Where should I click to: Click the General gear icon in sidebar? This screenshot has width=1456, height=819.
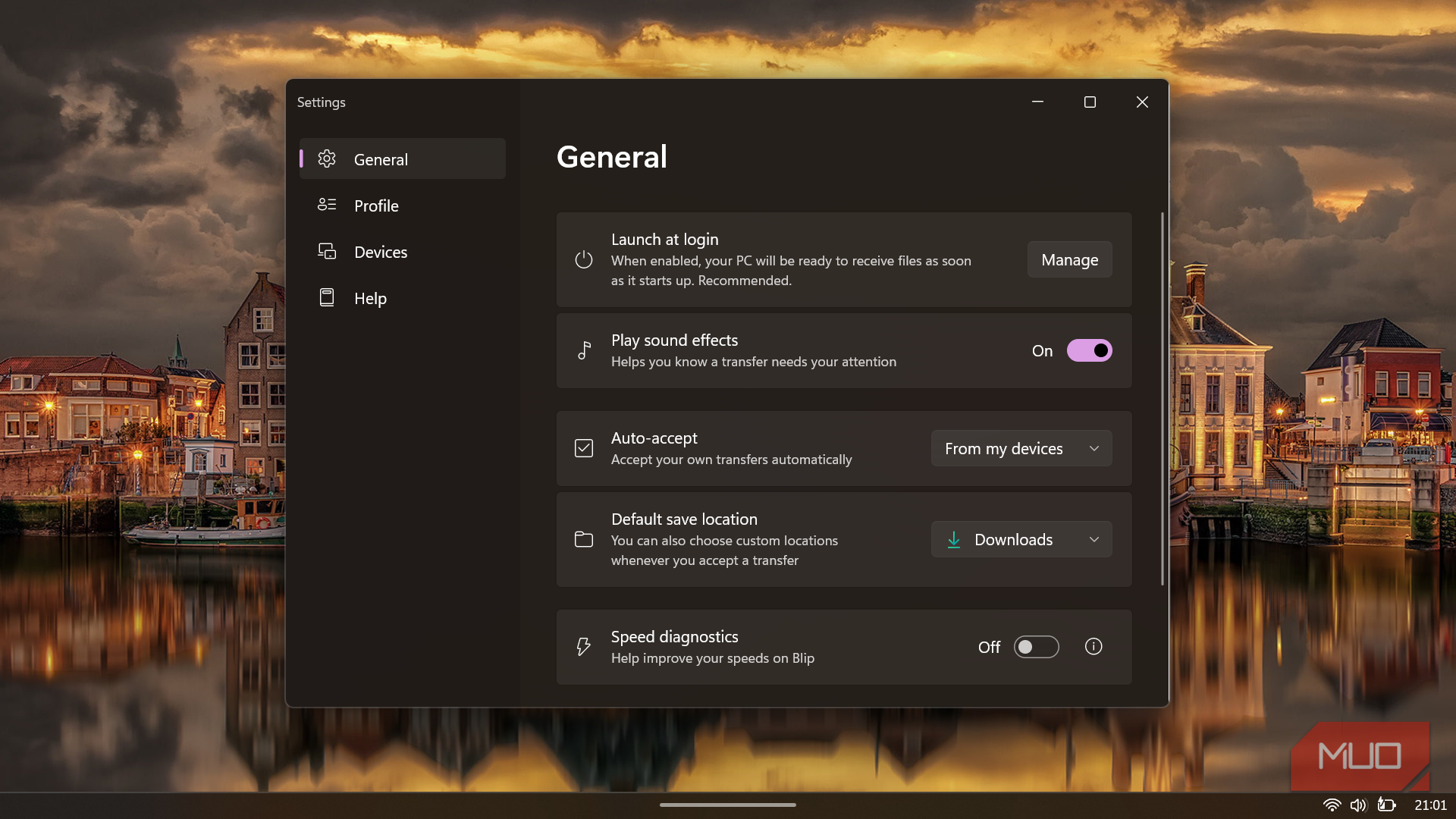click(x=327, y=158)
